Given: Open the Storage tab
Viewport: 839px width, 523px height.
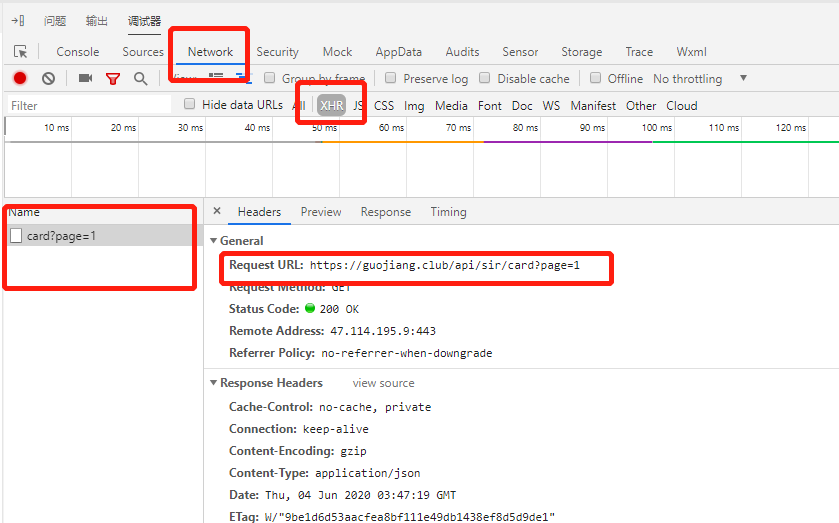Looking at the screenshot, I should [x=582, y=52].
